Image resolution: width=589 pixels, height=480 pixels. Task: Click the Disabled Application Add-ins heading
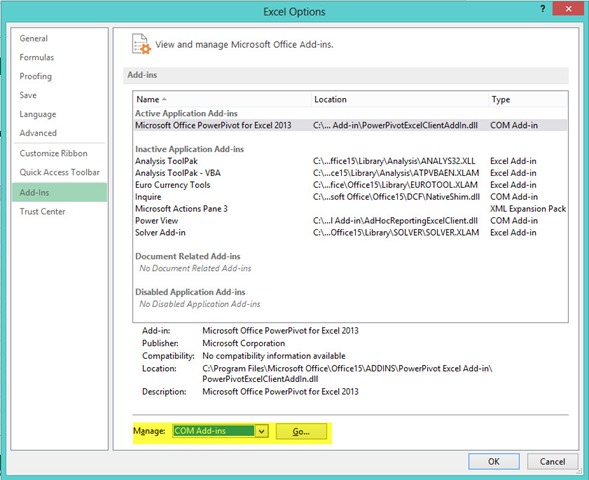[190, 292]
